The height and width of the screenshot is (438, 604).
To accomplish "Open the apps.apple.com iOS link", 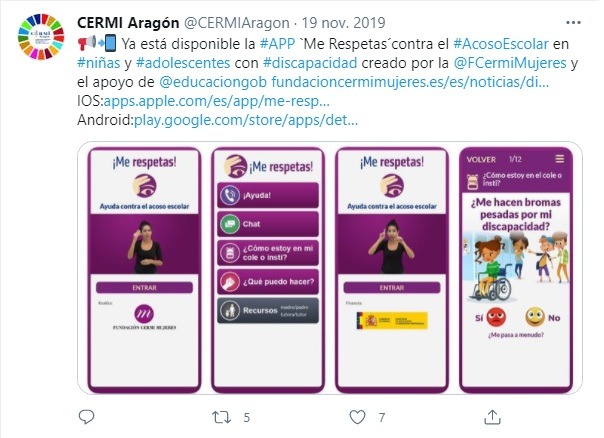I will click(x=216, y=101).
